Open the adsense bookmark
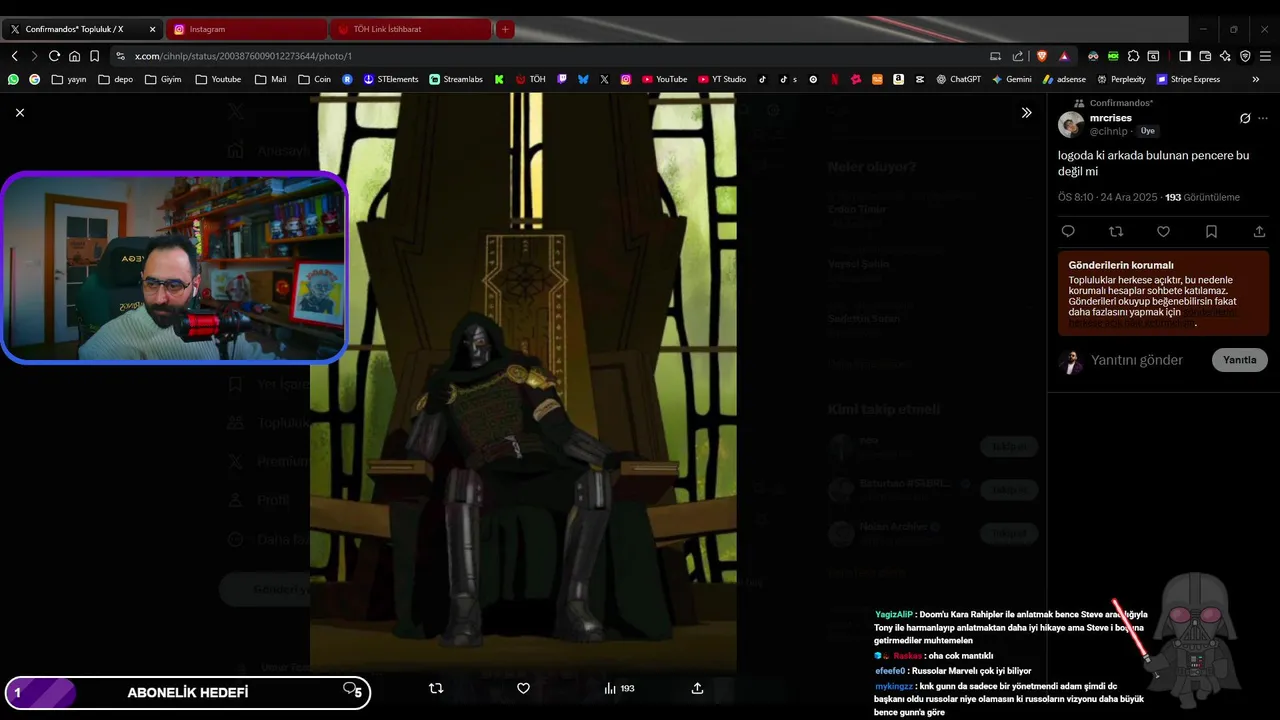 [1064, 79]
